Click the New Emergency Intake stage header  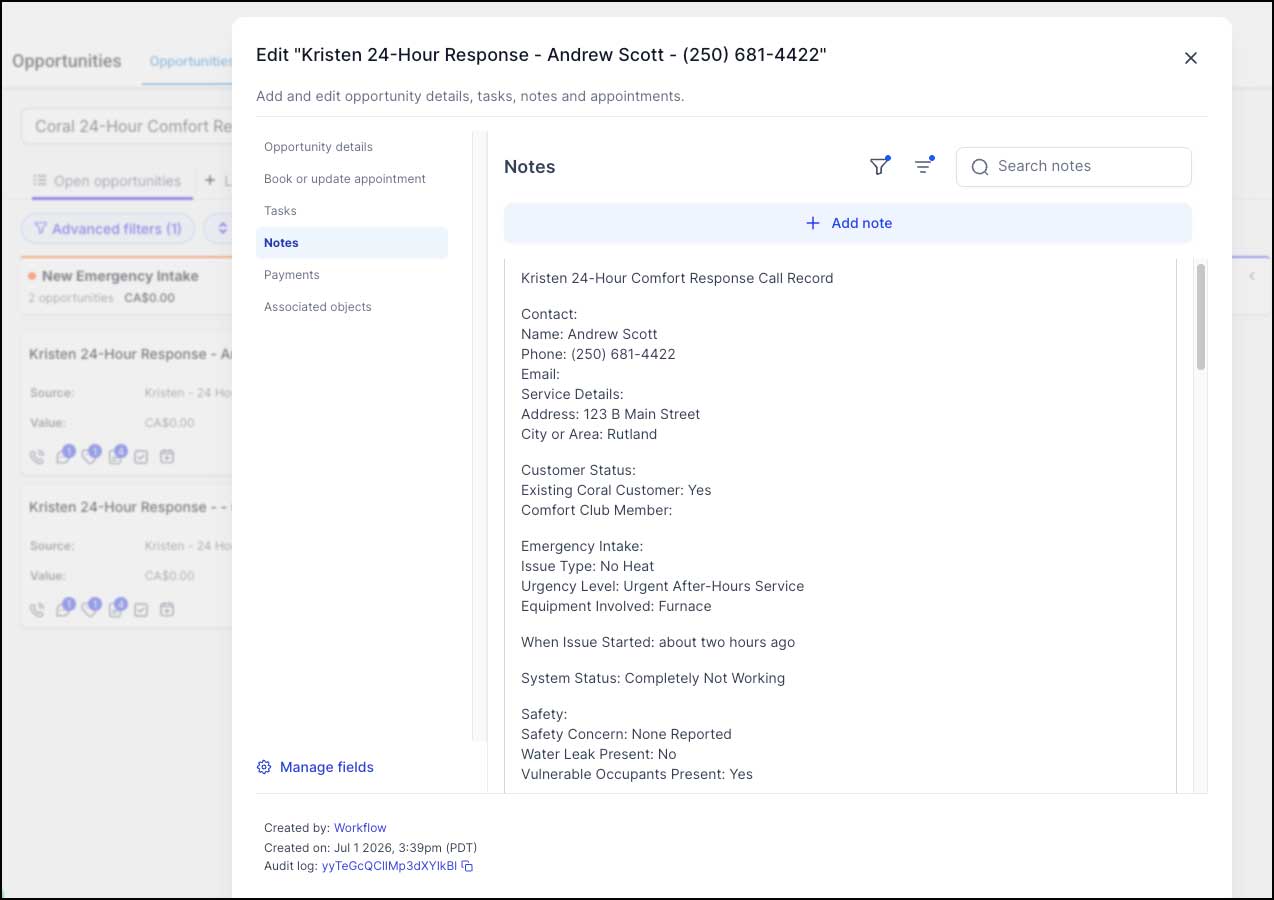click(x=120, y=276)
